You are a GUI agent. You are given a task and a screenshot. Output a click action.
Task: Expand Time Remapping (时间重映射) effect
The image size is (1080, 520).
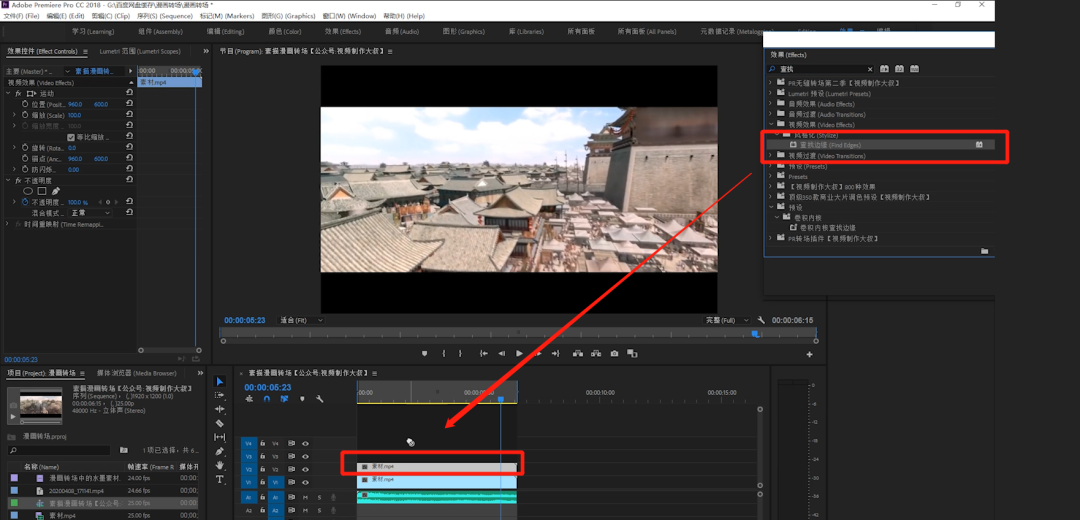click(9, 225)
